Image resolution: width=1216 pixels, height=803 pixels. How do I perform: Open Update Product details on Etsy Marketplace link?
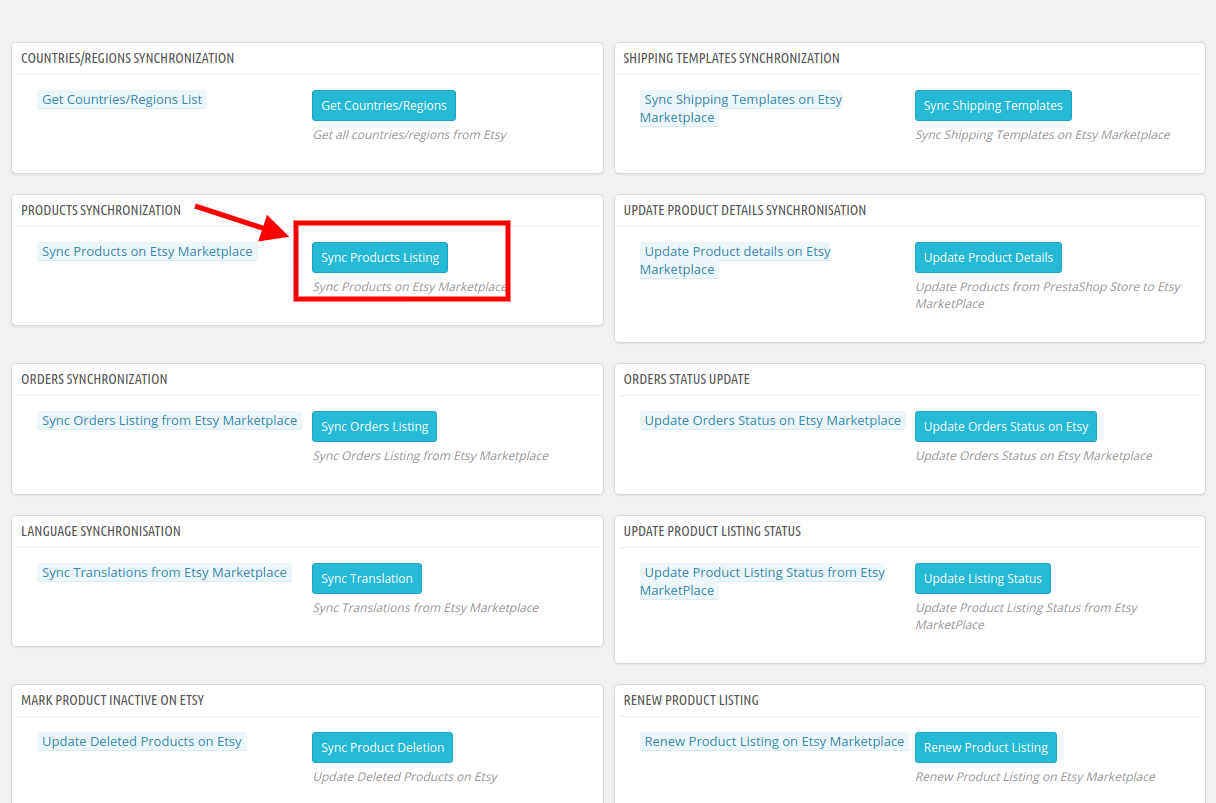click(x=736, y=261)
